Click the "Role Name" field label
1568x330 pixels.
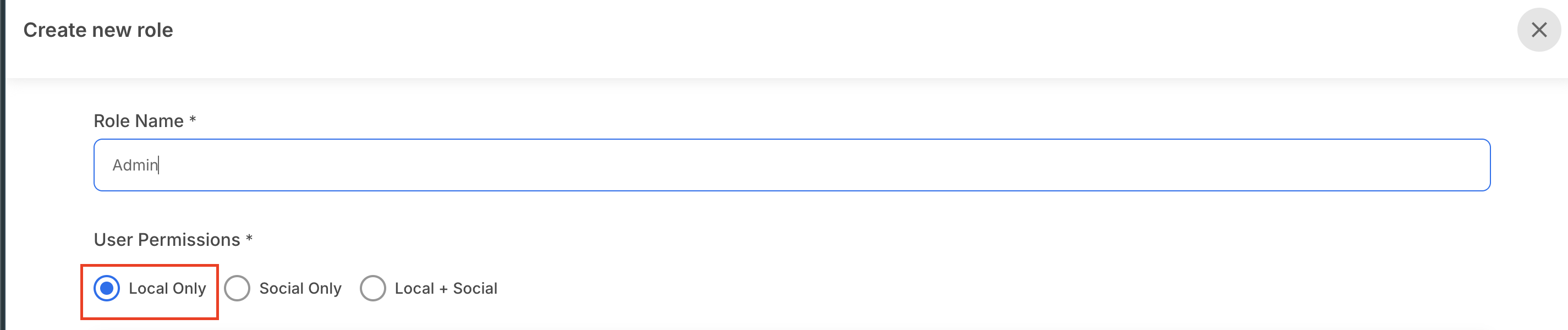click(138, 120)
